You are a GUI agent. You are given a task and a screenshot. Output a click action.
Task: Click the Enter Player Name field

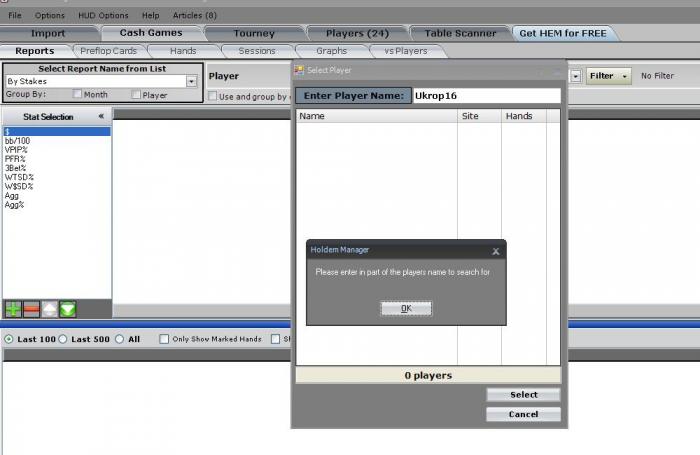pos(487,96)
